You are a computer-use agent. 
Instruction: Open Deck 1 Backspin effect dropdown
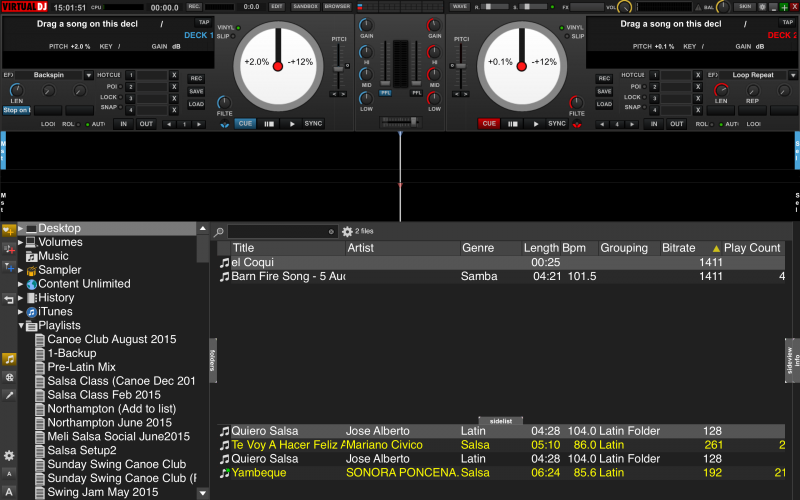click(88, 75)
